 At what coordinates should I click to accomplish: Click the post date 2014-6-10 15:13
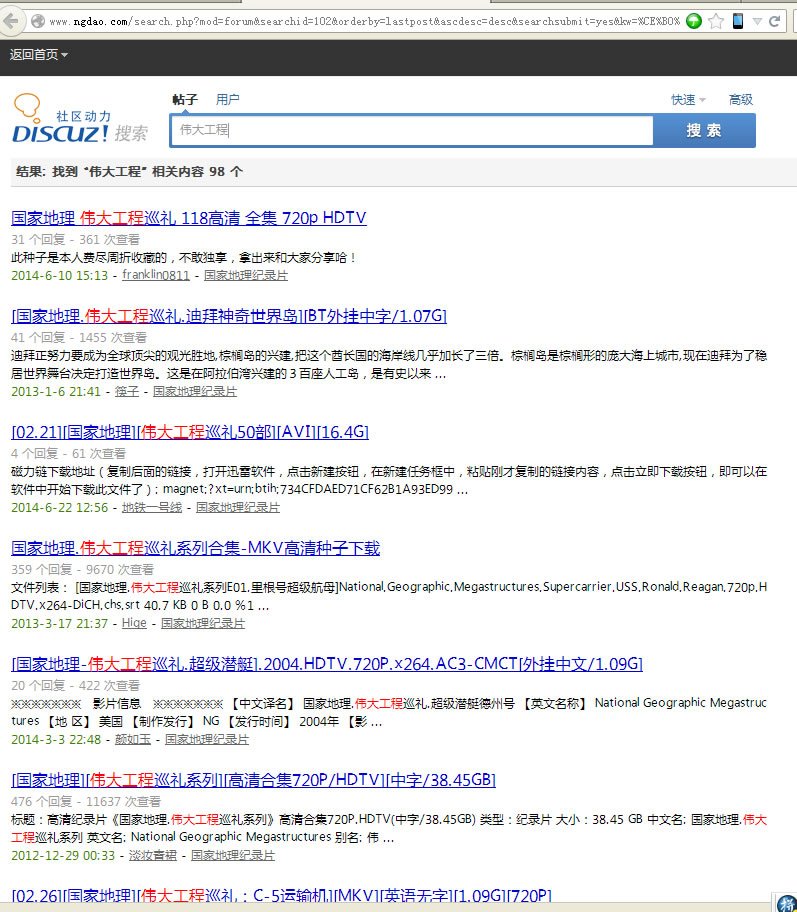tap(59, 275)
